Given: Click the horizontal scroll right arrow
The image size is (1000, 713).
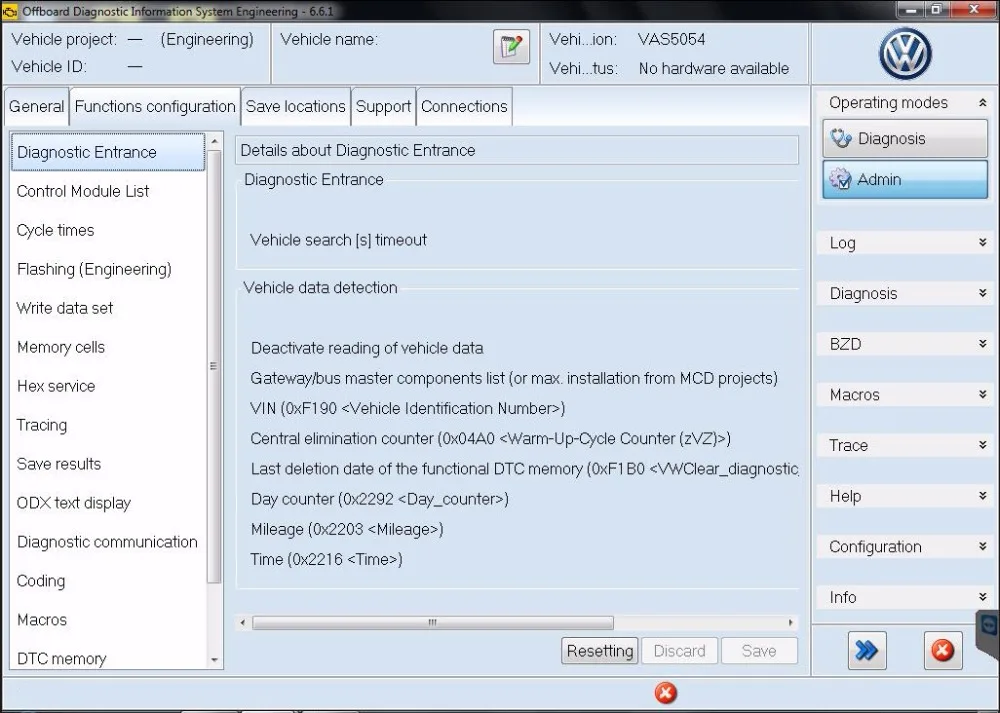Looking at the screenshot, I should point(791,622).
